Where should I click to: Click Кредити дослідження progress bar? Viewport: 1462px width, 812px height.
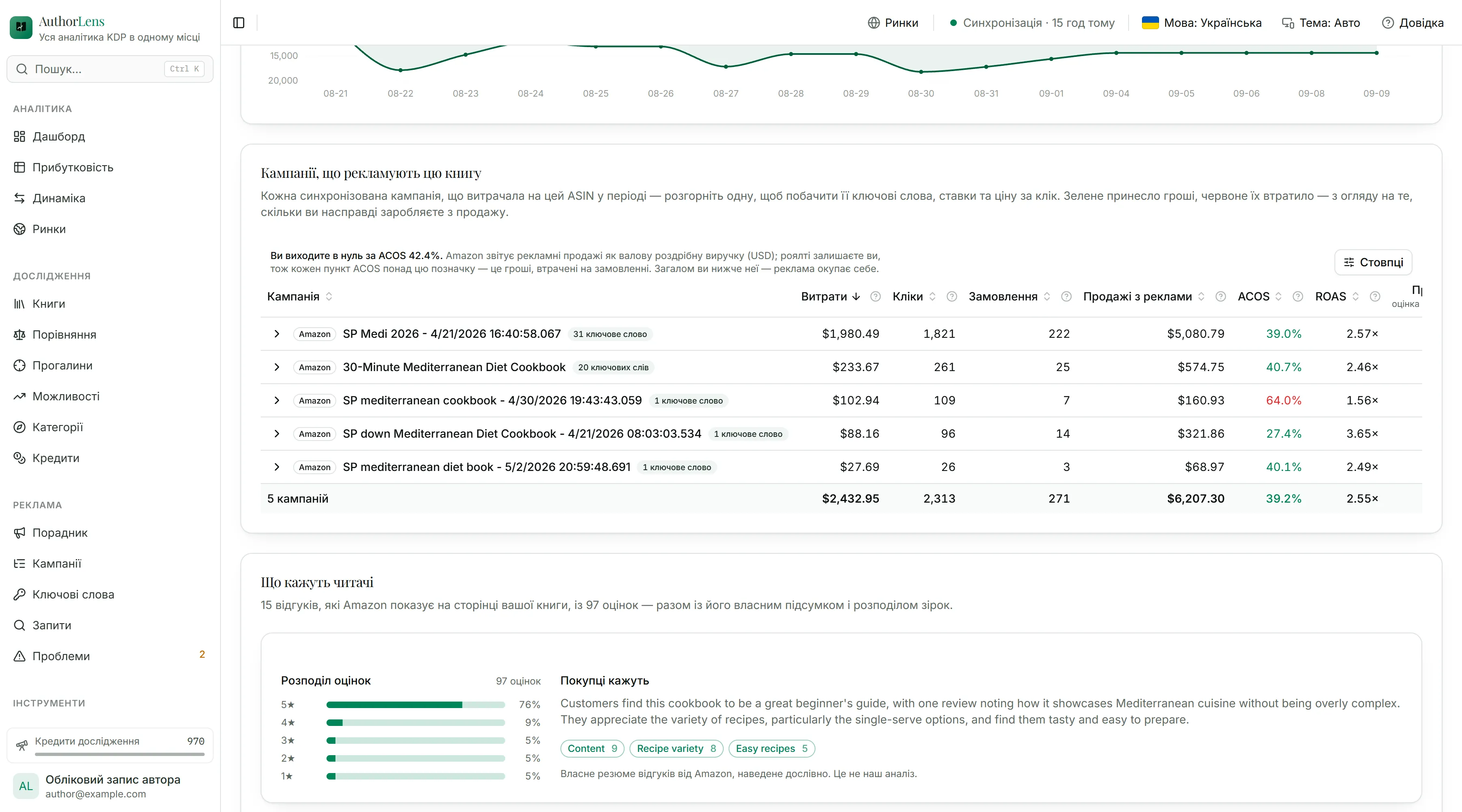click(119, 754)
